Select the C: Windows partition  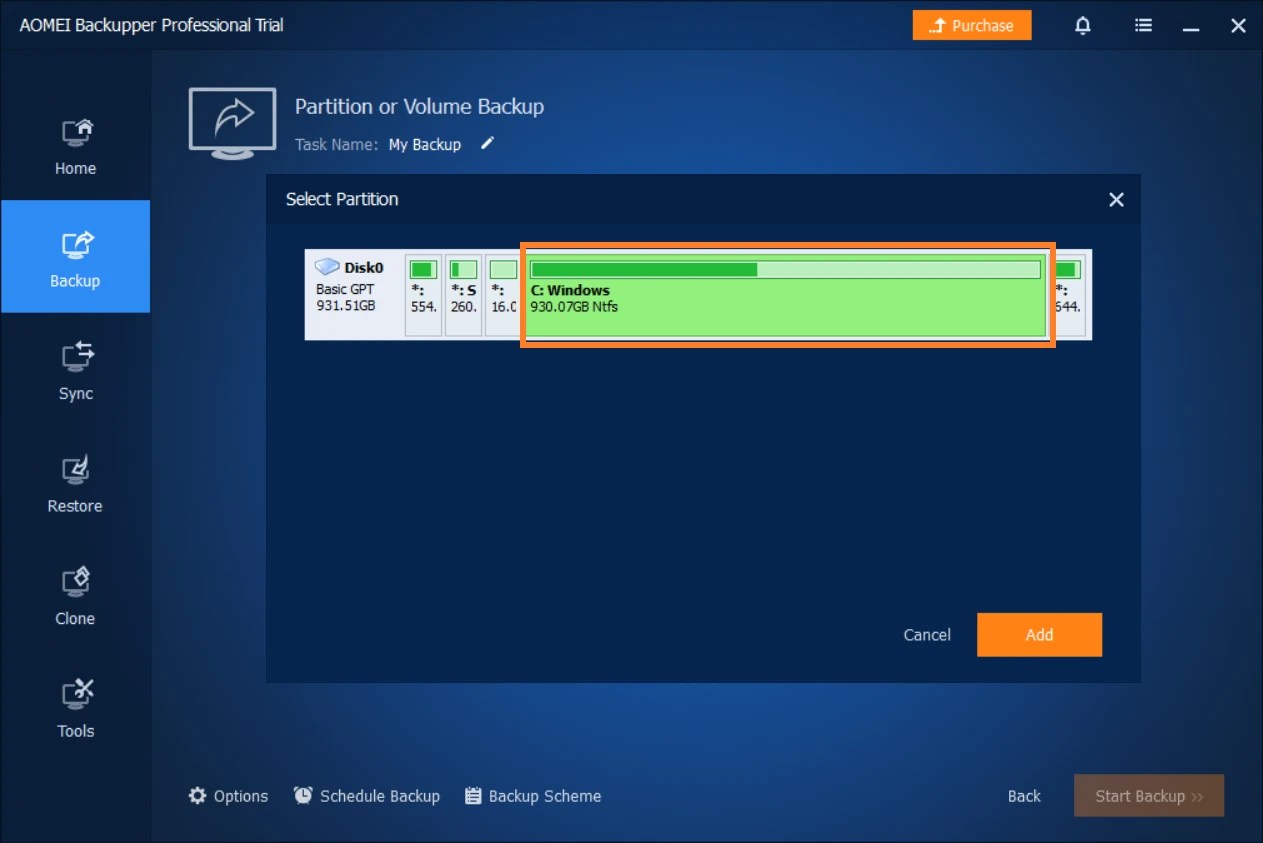point(787,294)
